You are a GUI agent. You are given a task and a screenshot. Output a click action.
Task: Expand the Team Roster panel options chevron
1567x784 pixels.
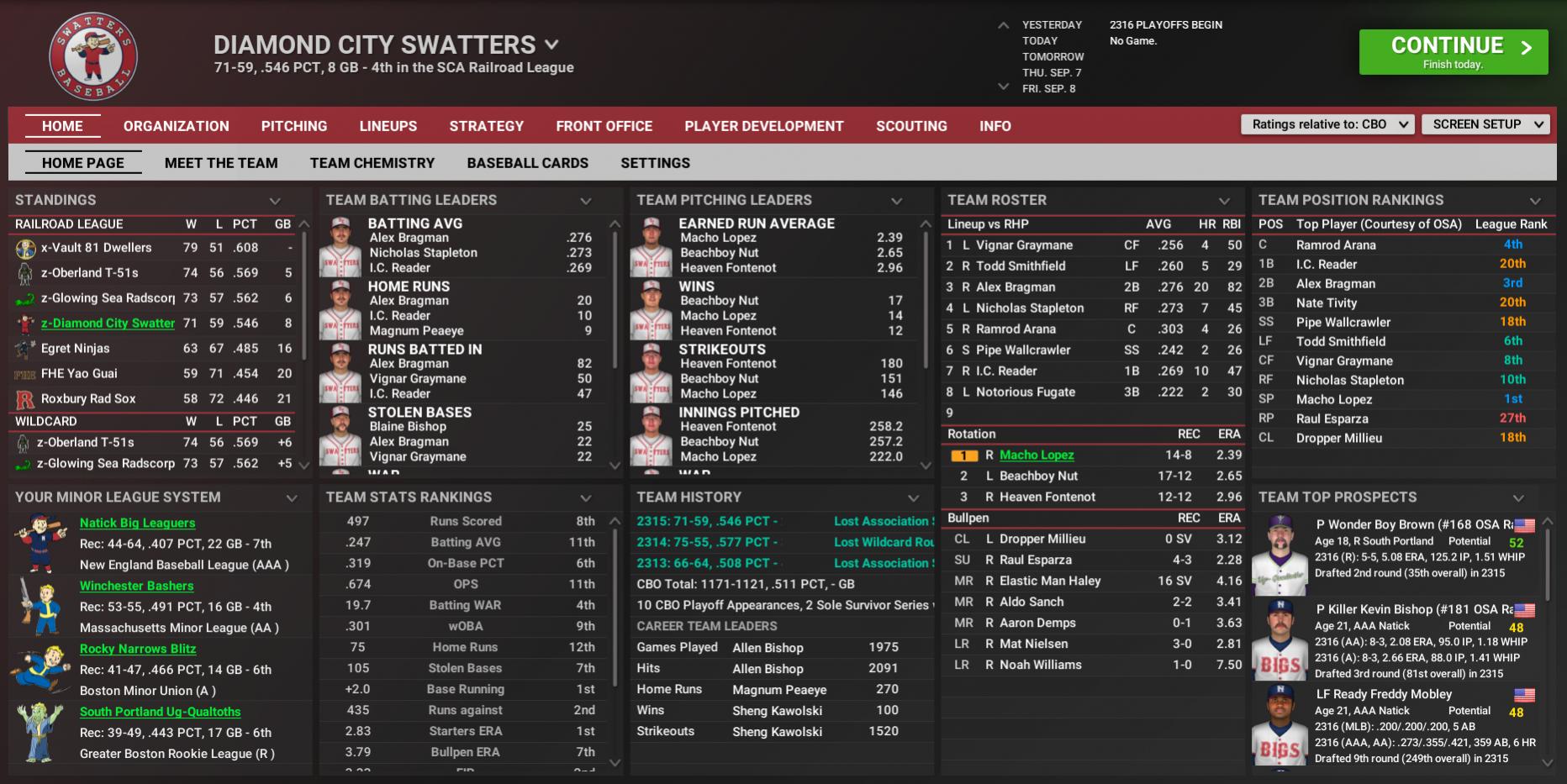[x=1224, y=201]
